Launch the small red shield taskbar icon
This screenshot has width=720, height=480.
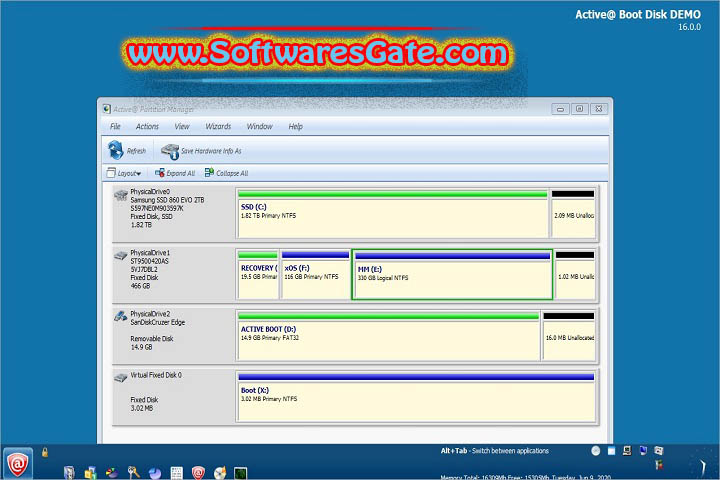tap(198, 473)
